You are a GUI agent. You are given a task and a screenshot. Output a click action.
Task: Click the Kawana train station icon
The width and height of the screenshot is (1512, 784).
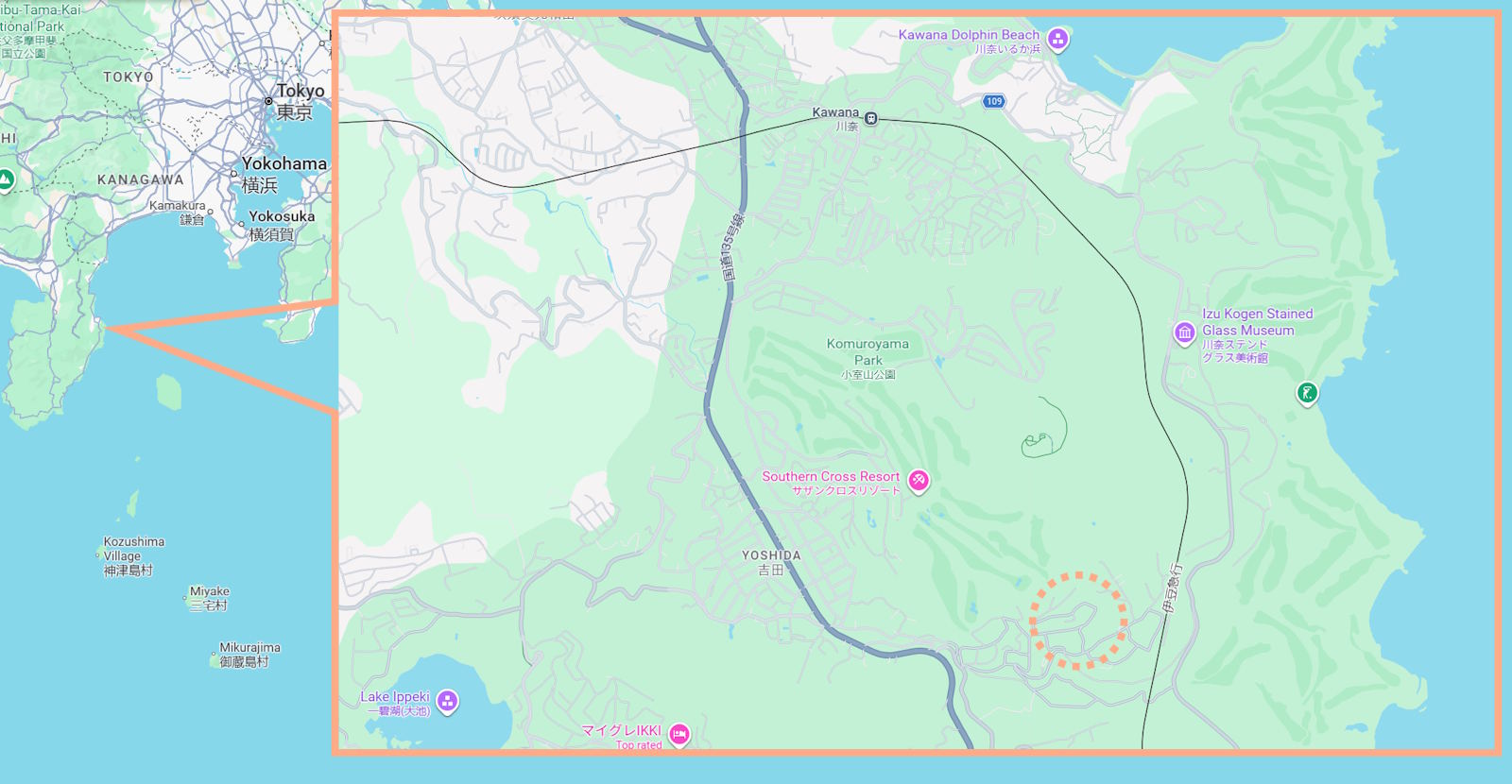pyautogui.click(x=871, y=118)
